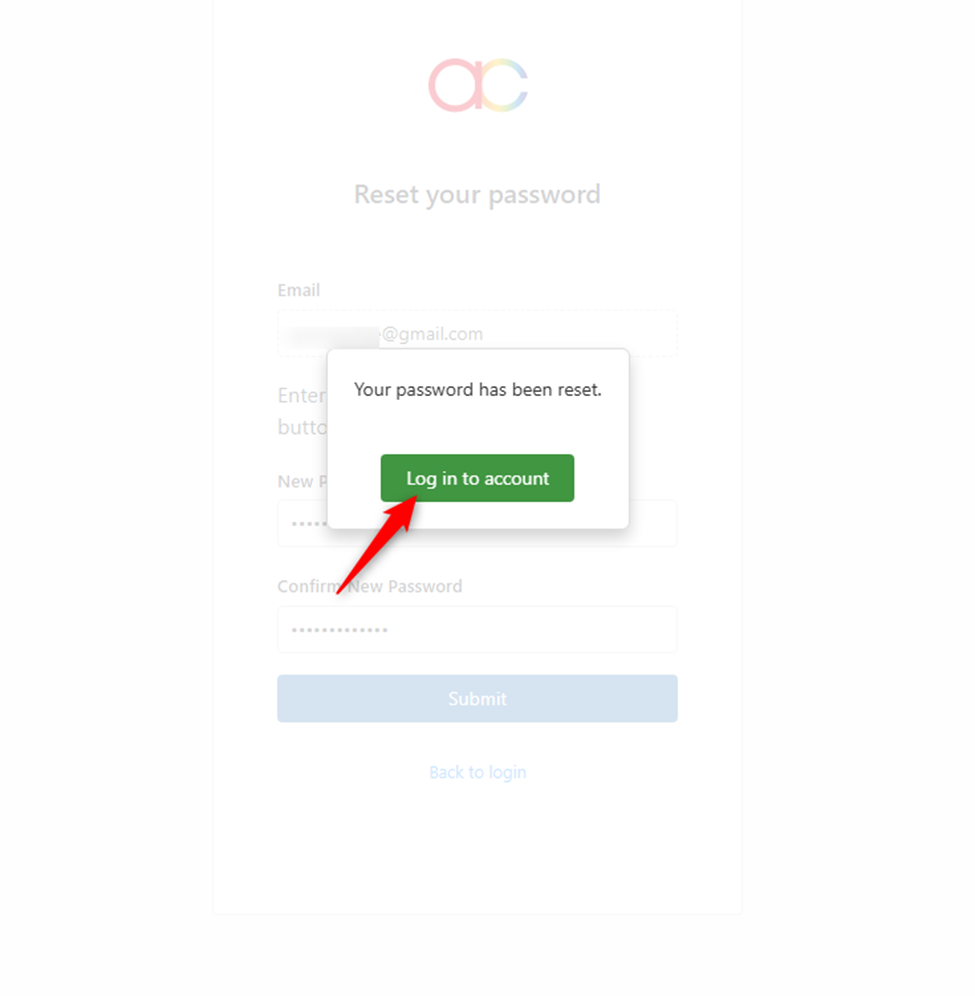
Task: Click the blurred email username portion
Action: (332, 334)
